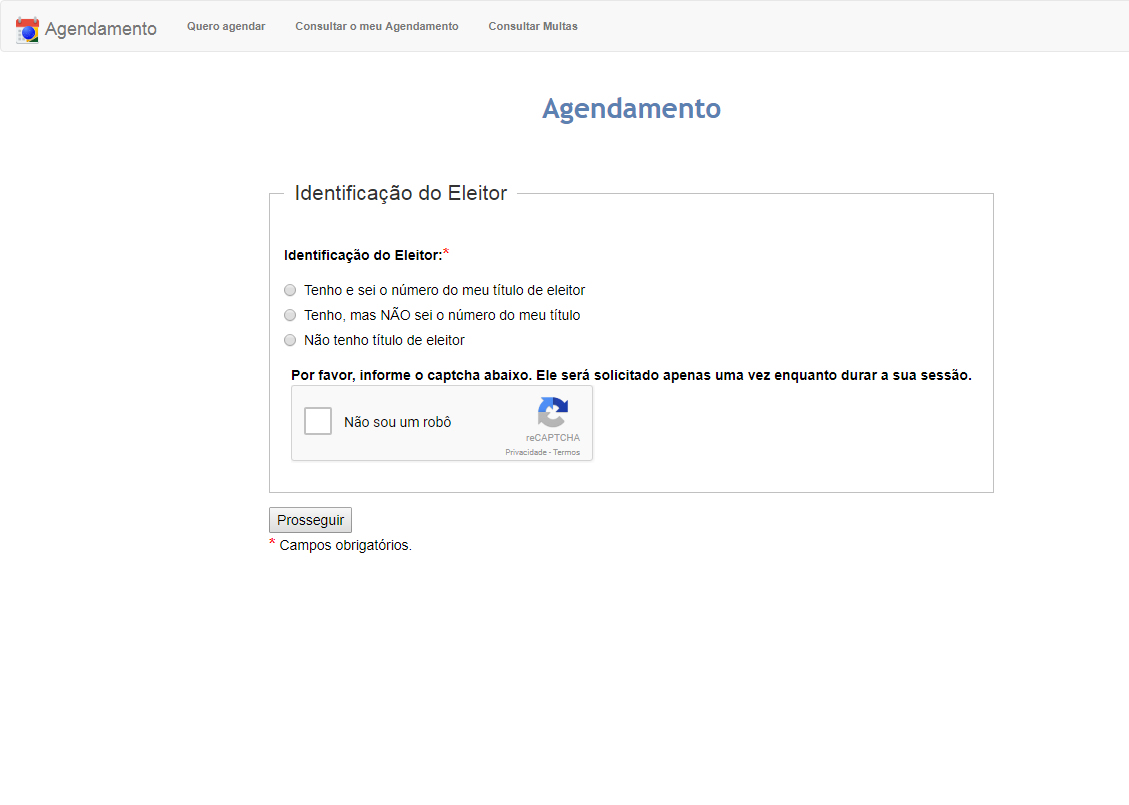Check the 'Não sou um robô' captcha box
The width and height of the screenshot is (1129, 805).
(x=318, y=421)
